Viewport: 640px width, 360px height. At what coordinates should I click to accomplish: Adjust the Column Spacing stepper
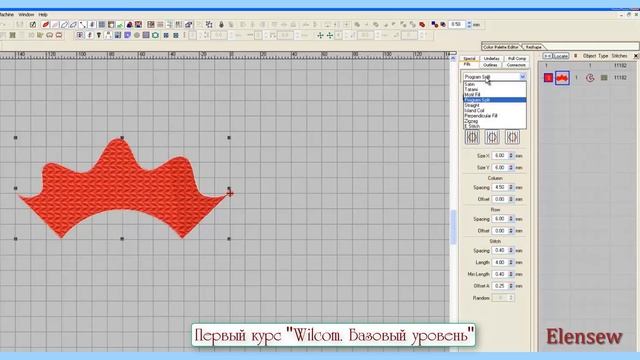tap(511, 187)
